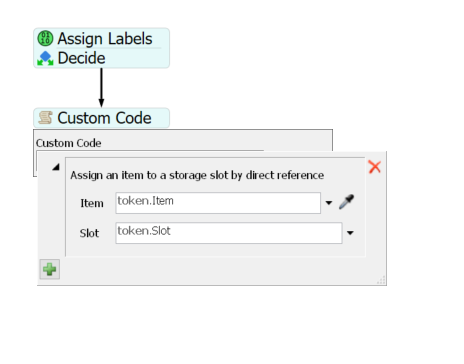
Task: Focus the token.Item input field
Action: point(218,203)
